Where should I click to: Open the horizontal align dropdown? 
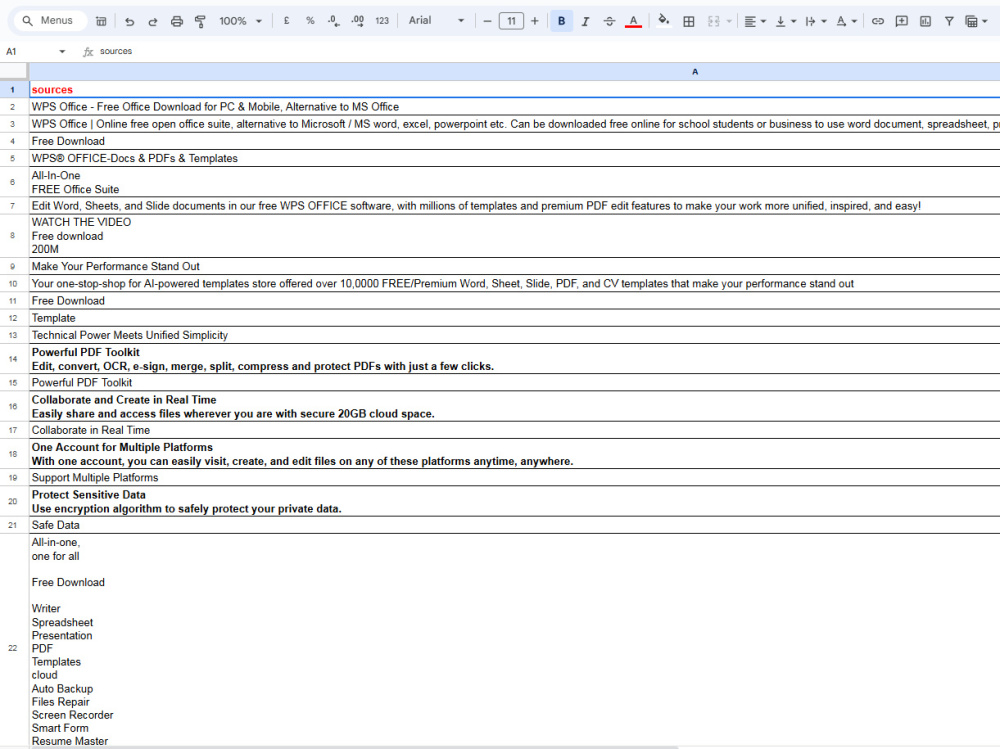(x=755, y=21)
